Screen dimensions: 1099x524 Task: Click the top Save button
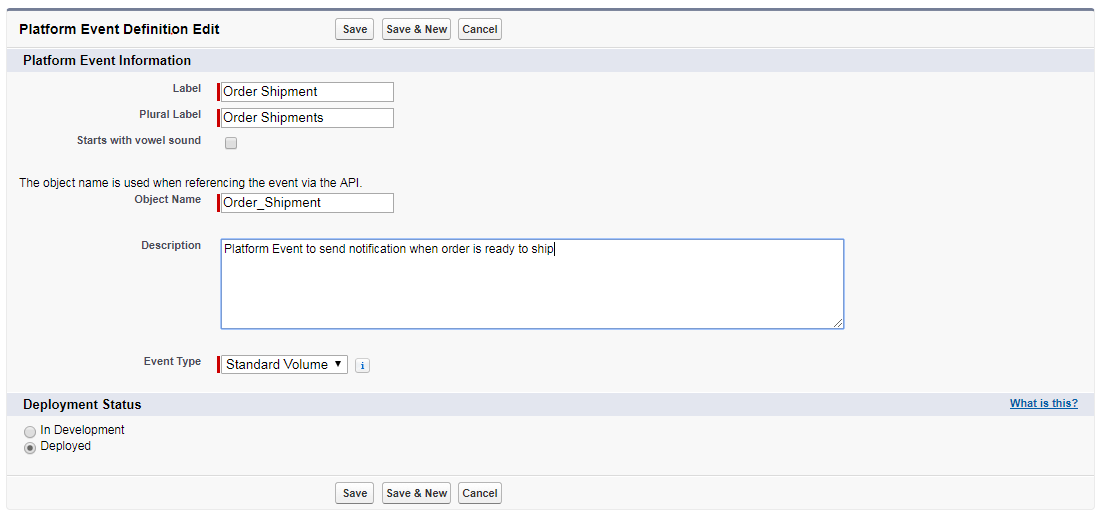click(355, 29)
